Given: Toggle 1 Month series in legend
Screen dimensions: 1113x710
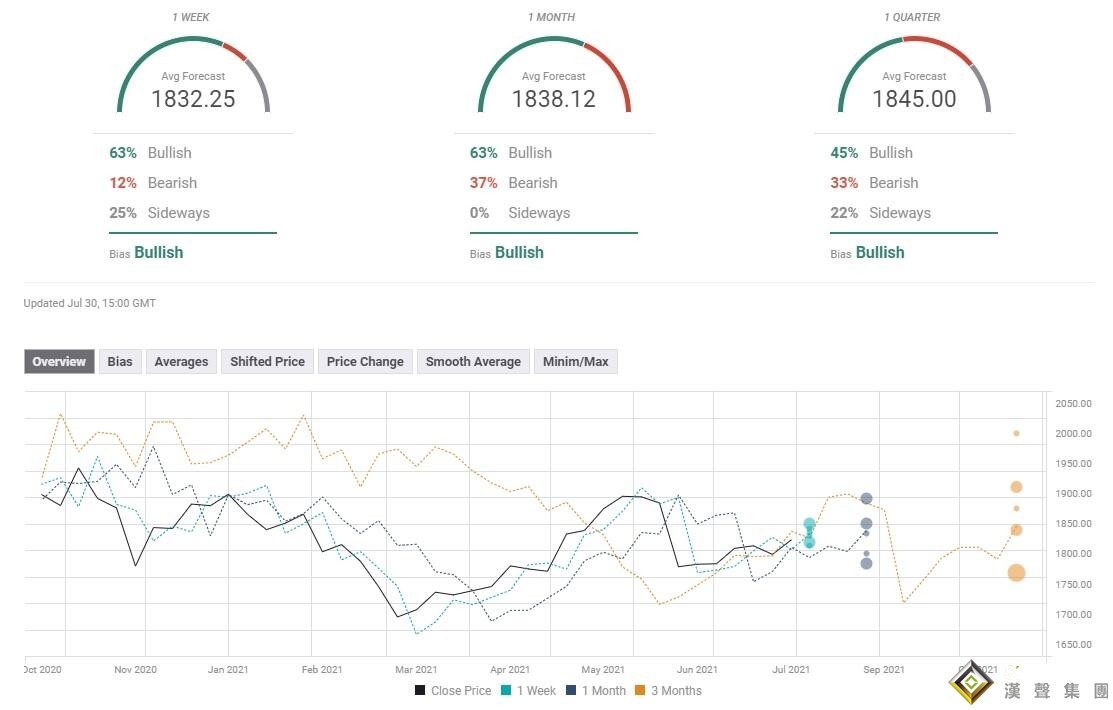Looking at the screenshot, I should pos(595,690).
